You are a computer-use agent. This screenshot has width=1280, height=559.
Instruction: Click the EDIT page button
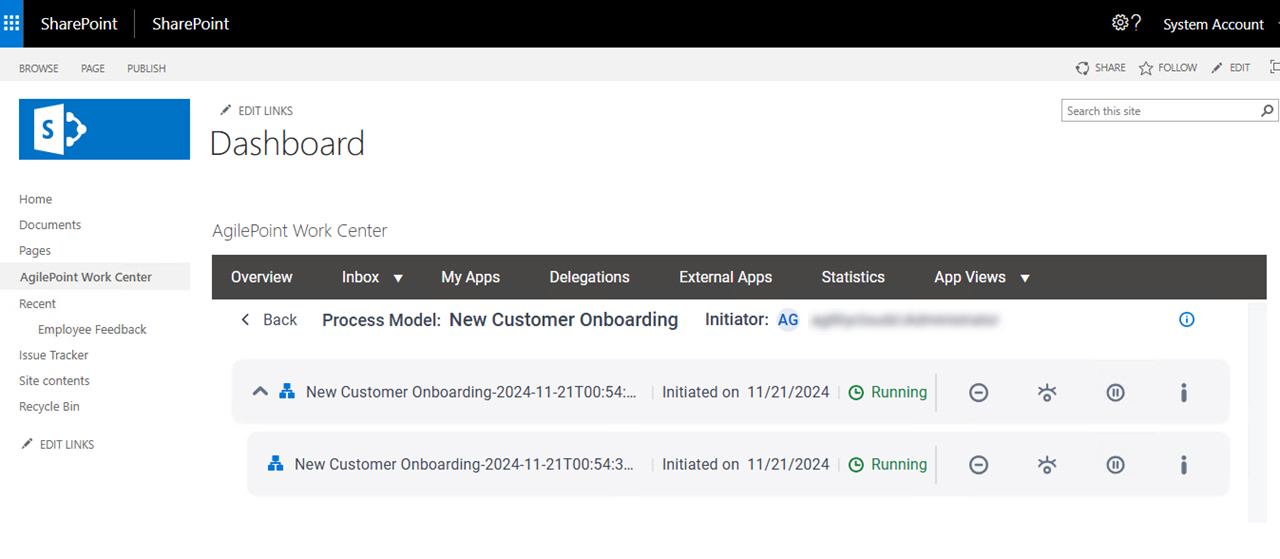click(1231, 68)
